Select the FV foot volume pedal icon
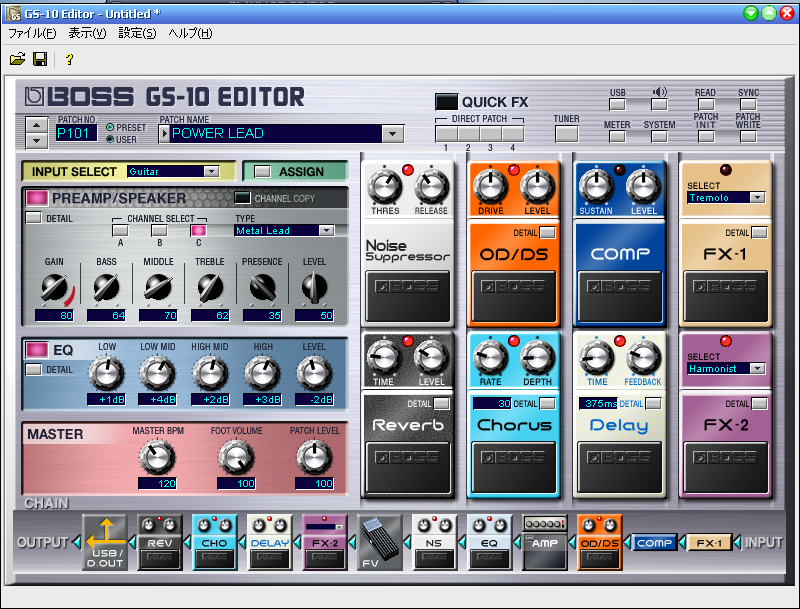Screen dimensions: 800x609 [379, 543]
